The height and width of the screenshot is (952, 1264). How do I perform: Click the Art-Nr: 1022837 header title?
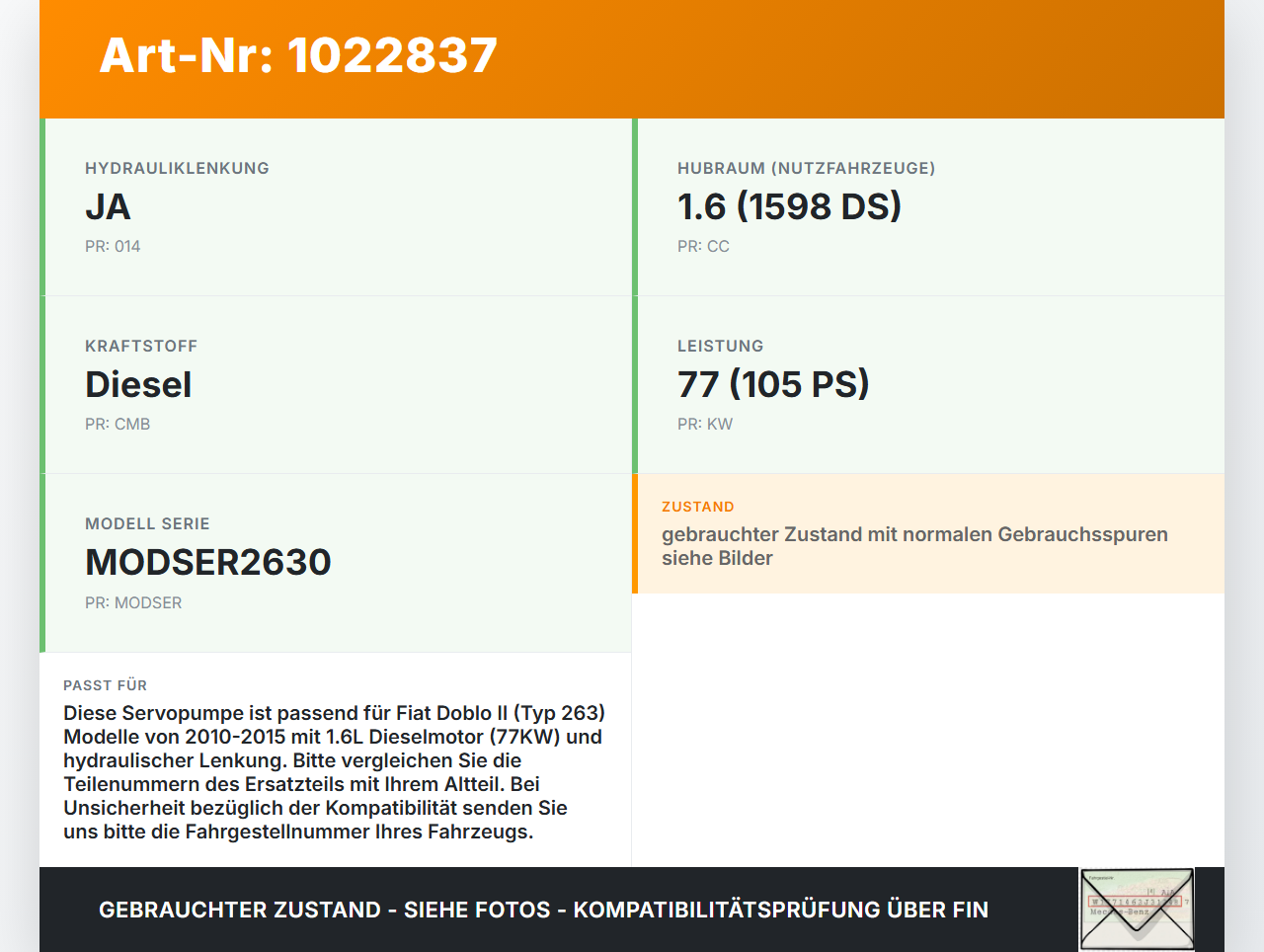pos(298,55)
